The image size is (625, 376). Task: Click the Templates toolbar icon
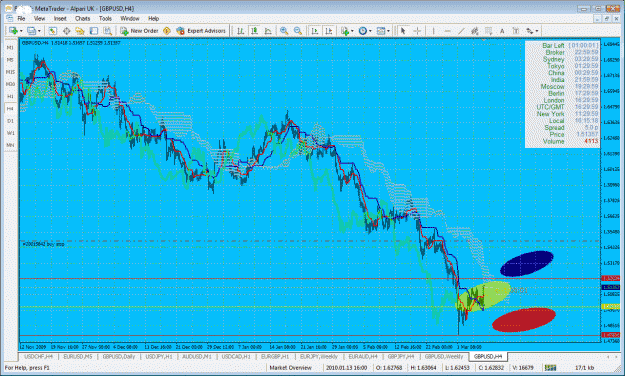point(381,31)
